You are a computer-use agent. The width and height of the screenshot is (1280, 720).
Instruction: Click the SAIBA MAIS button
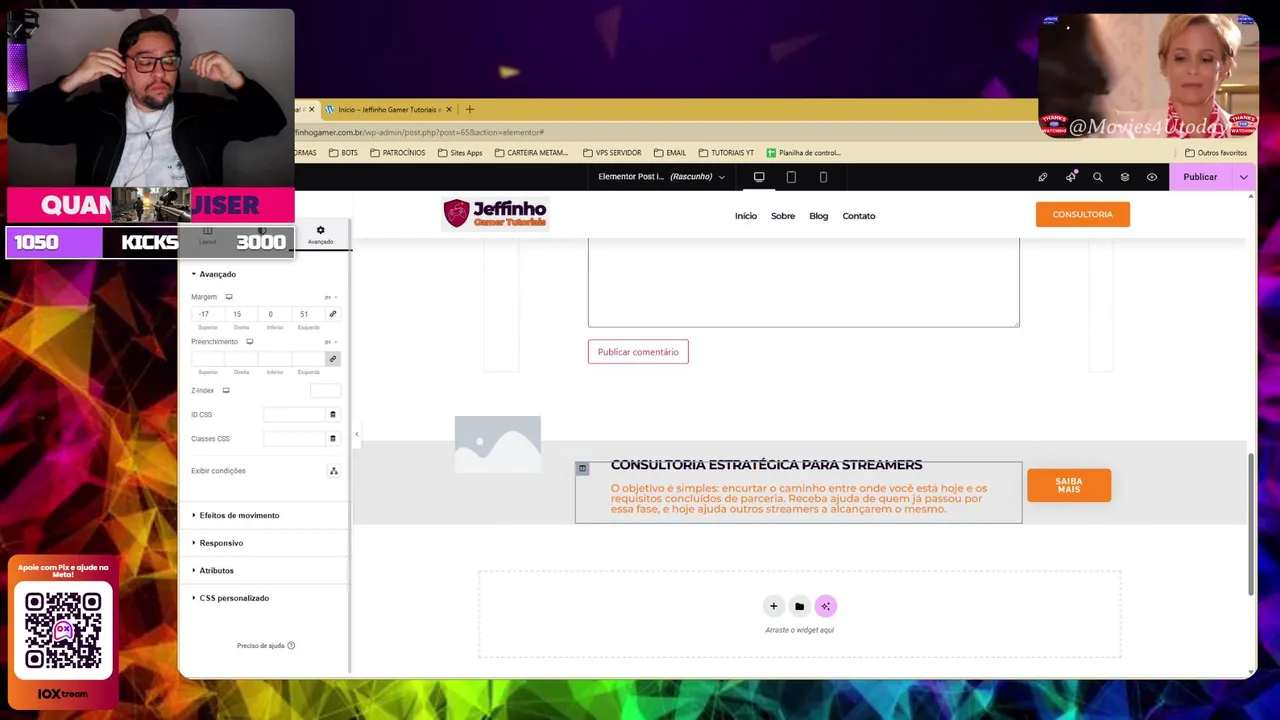pyautogui.click(x=1069, y=485)
